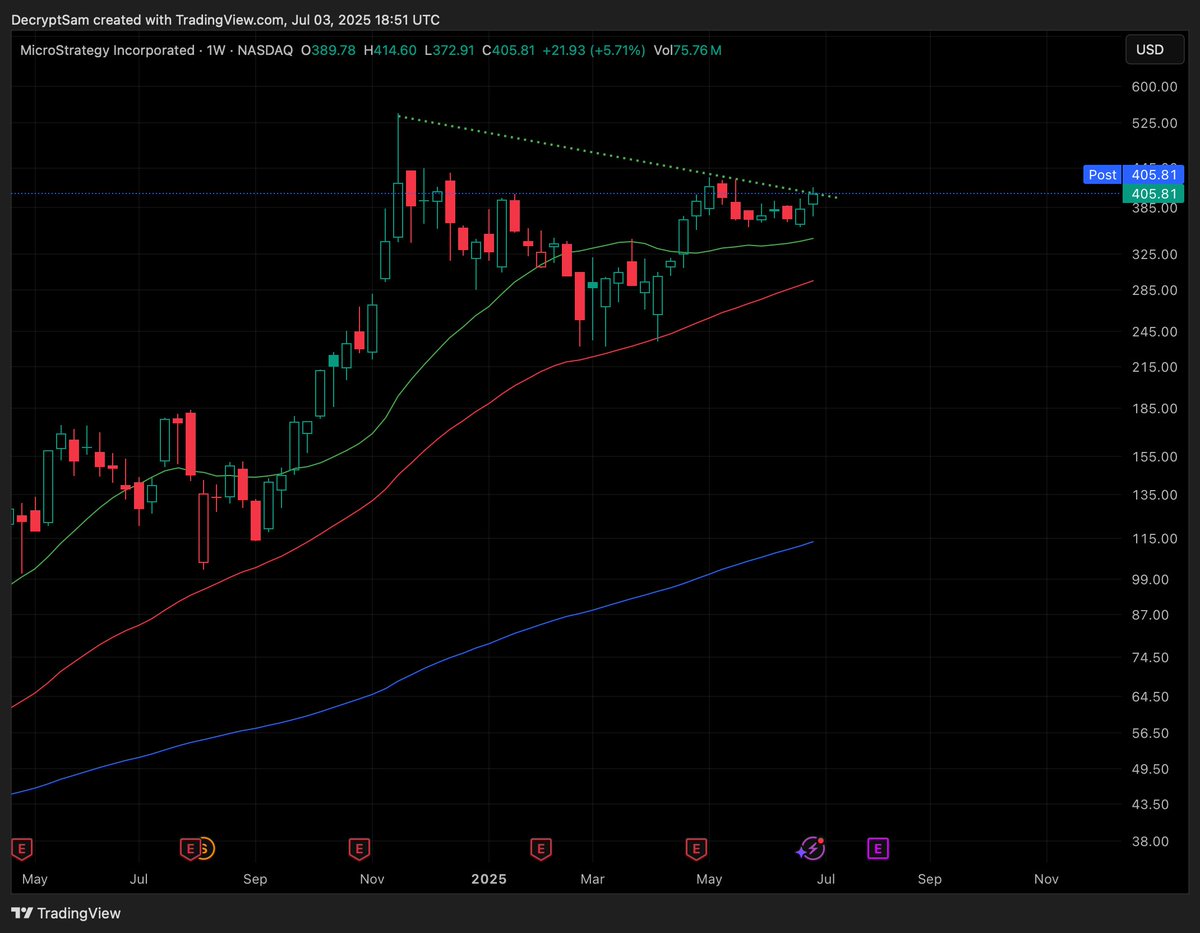
Task: Click the TradingView logo at bottom left
Action: 66,913
